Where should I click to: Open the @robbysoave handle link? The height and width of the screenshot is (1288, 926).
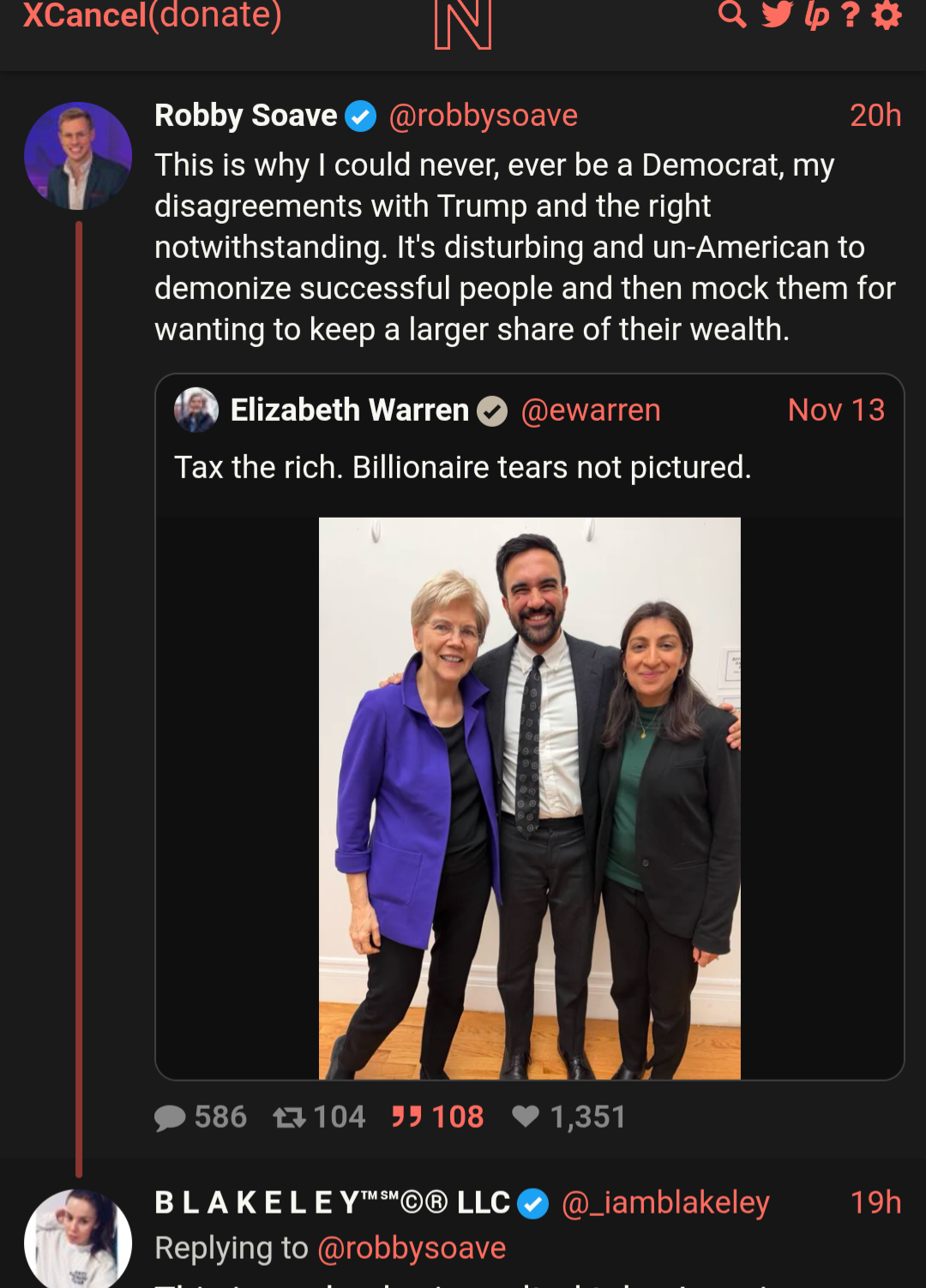(483, 116)
